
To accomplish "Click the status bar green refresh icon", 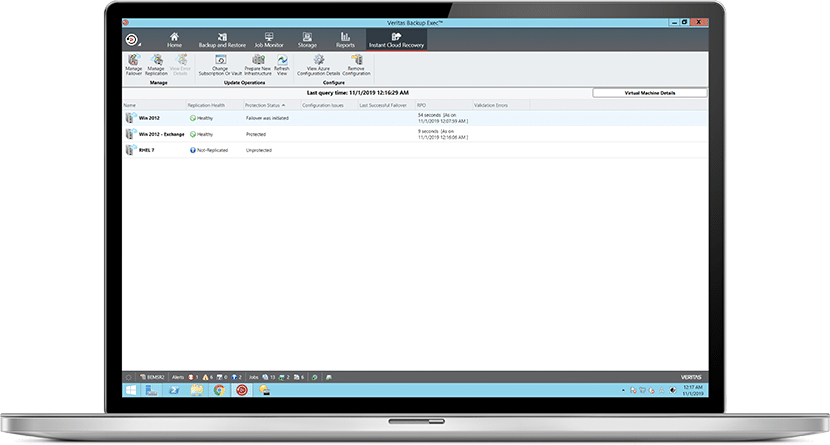I will tap(314, 377).
